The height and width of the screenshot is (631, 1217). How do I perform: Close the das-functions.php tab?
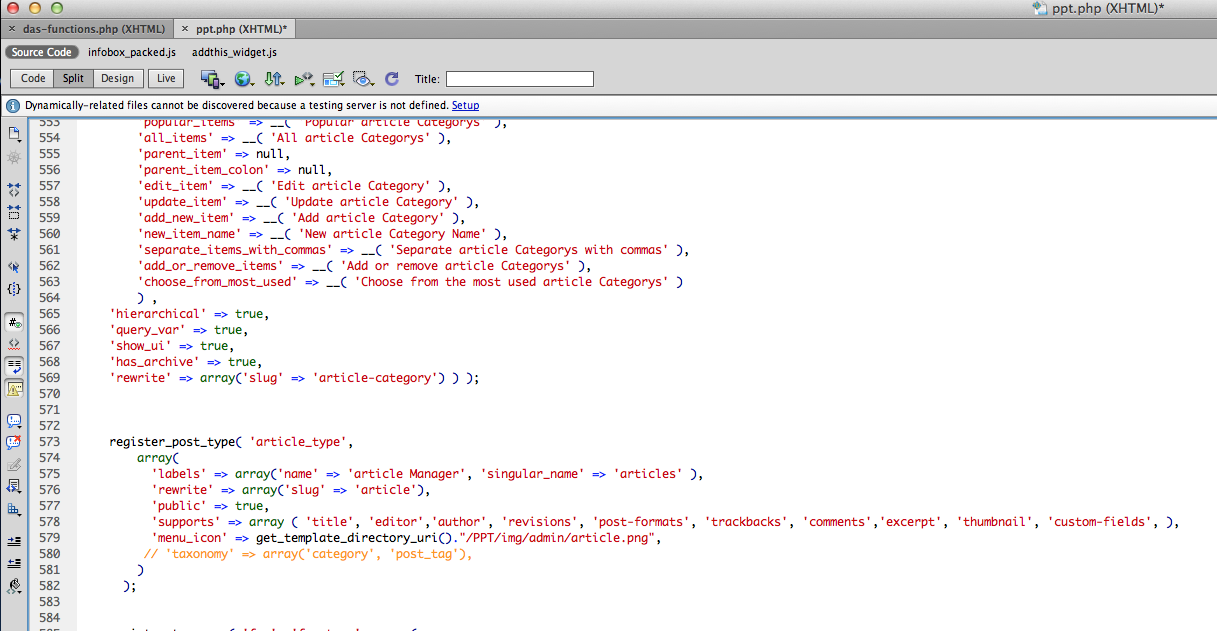[x=11, y=29]
